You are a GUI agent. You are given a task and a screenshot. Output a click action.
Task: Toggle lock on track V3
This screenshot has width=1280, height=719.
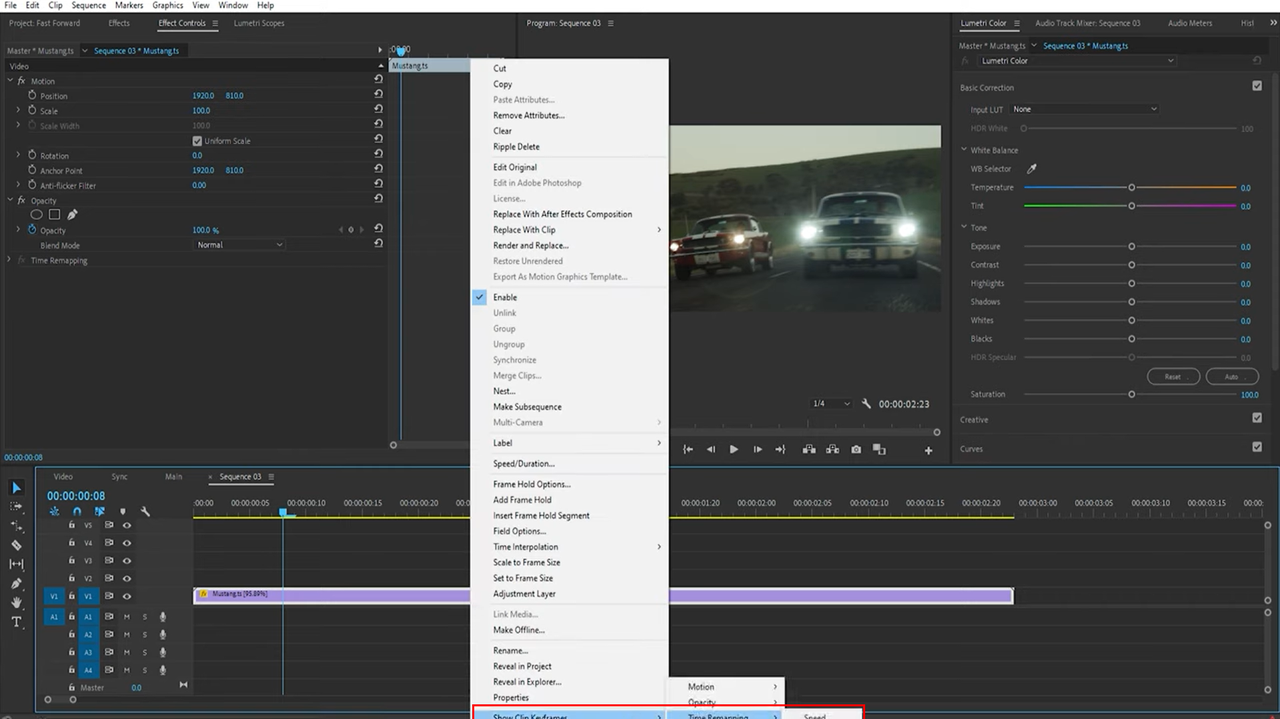pos(71,561)
